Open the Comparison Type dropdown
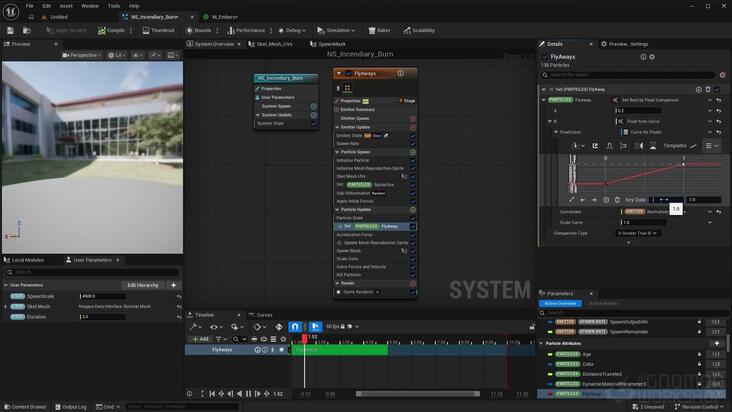This screenshot has width=732, height=412. pos(637,233)
